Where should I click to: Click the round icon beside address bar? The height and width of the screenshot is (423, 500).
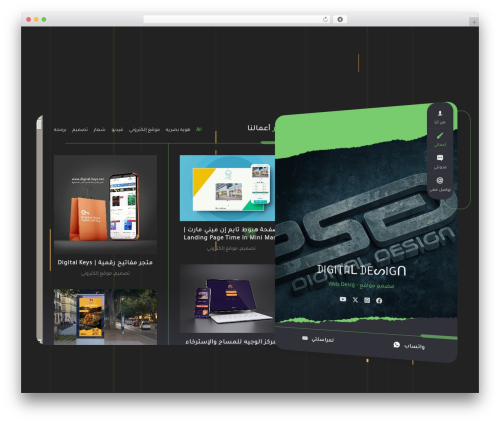pyautogui.click(x=340, y=20)
